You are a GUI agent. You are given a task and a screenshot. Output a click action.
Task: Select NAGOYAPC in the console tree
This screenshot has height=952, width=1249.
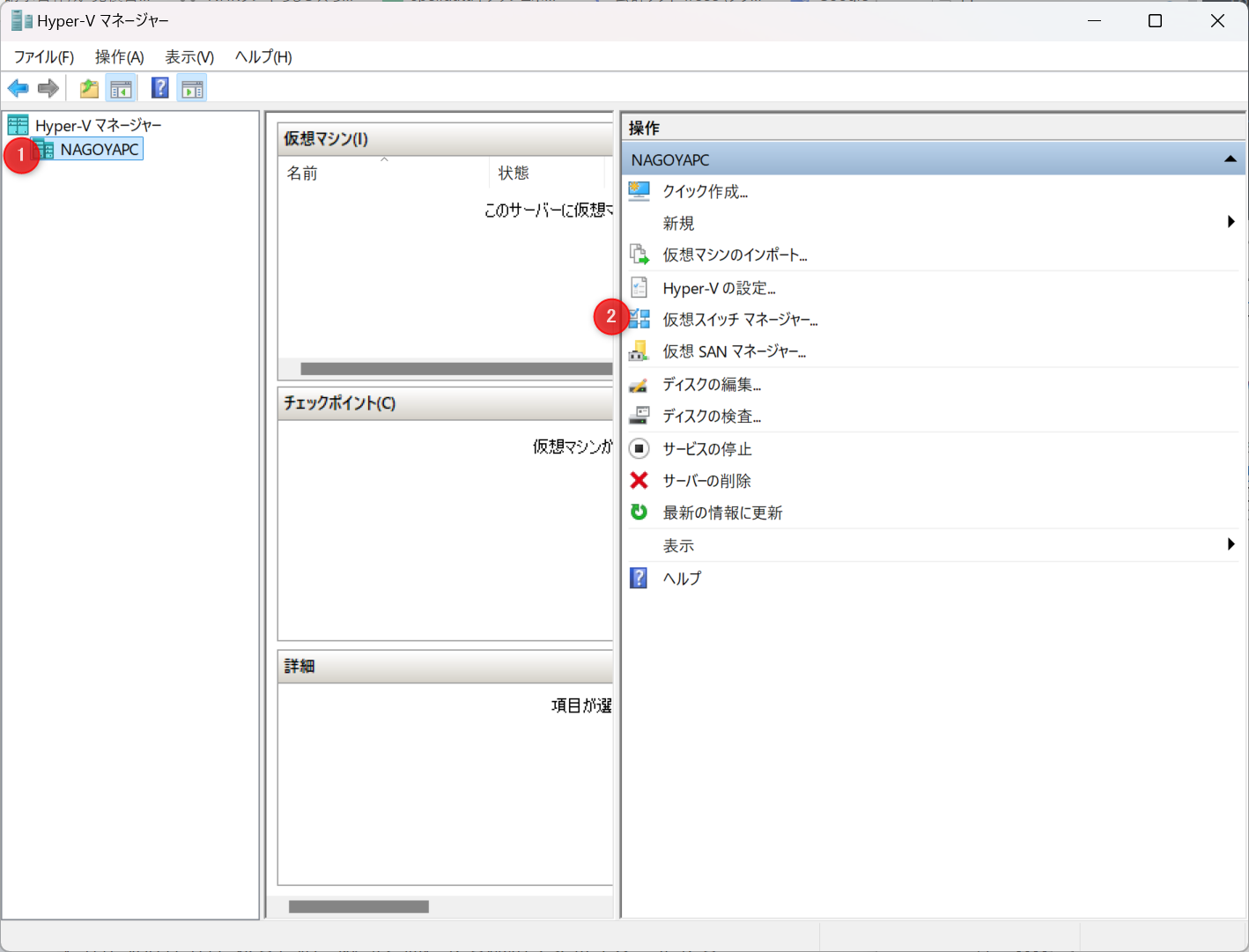coord(100,150)
